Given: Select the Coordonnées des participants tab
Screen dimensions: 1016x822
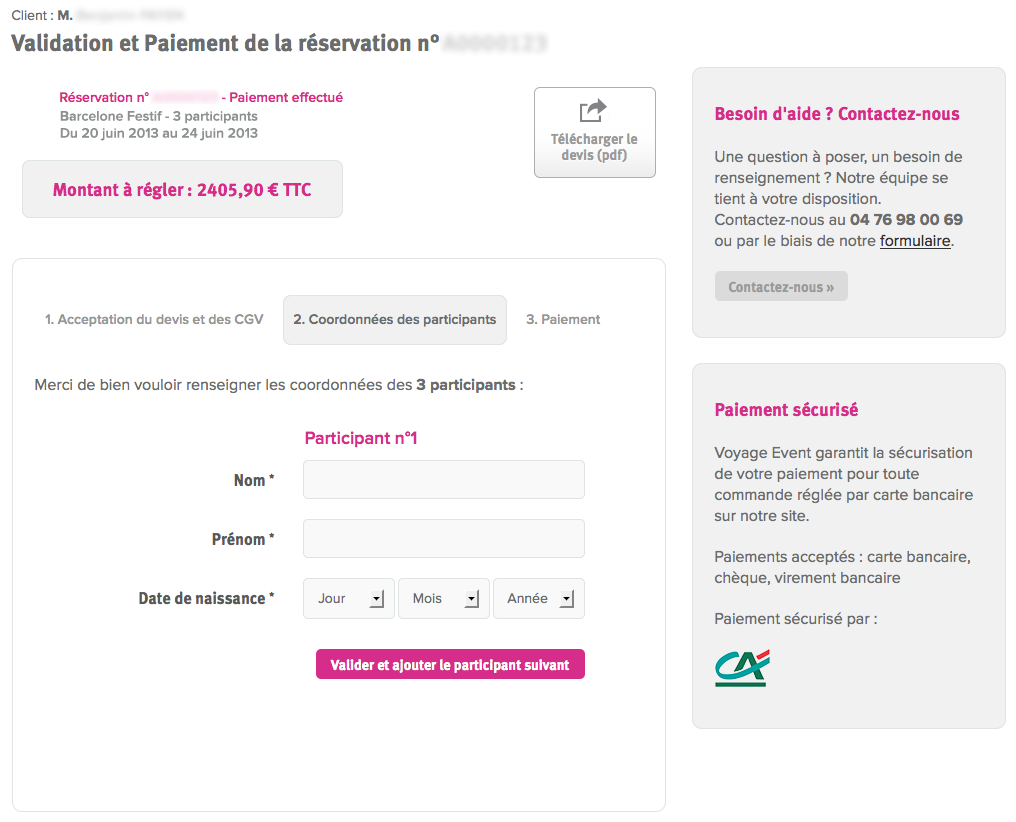Looking at the screenshot, I should click(395, 319).
